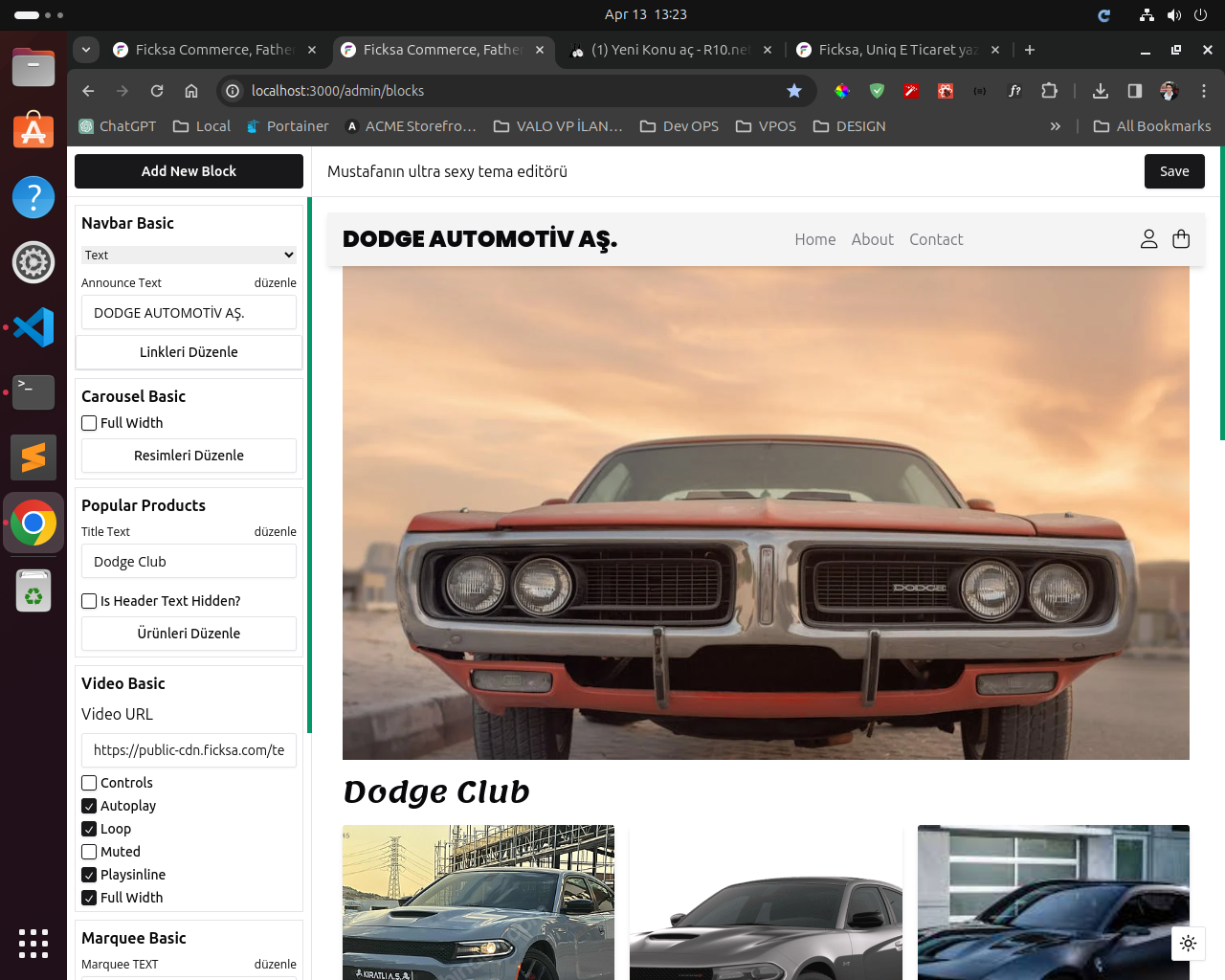Check Is Header Text Hidden
The image size is (1225, 980).
coord(89,601)
